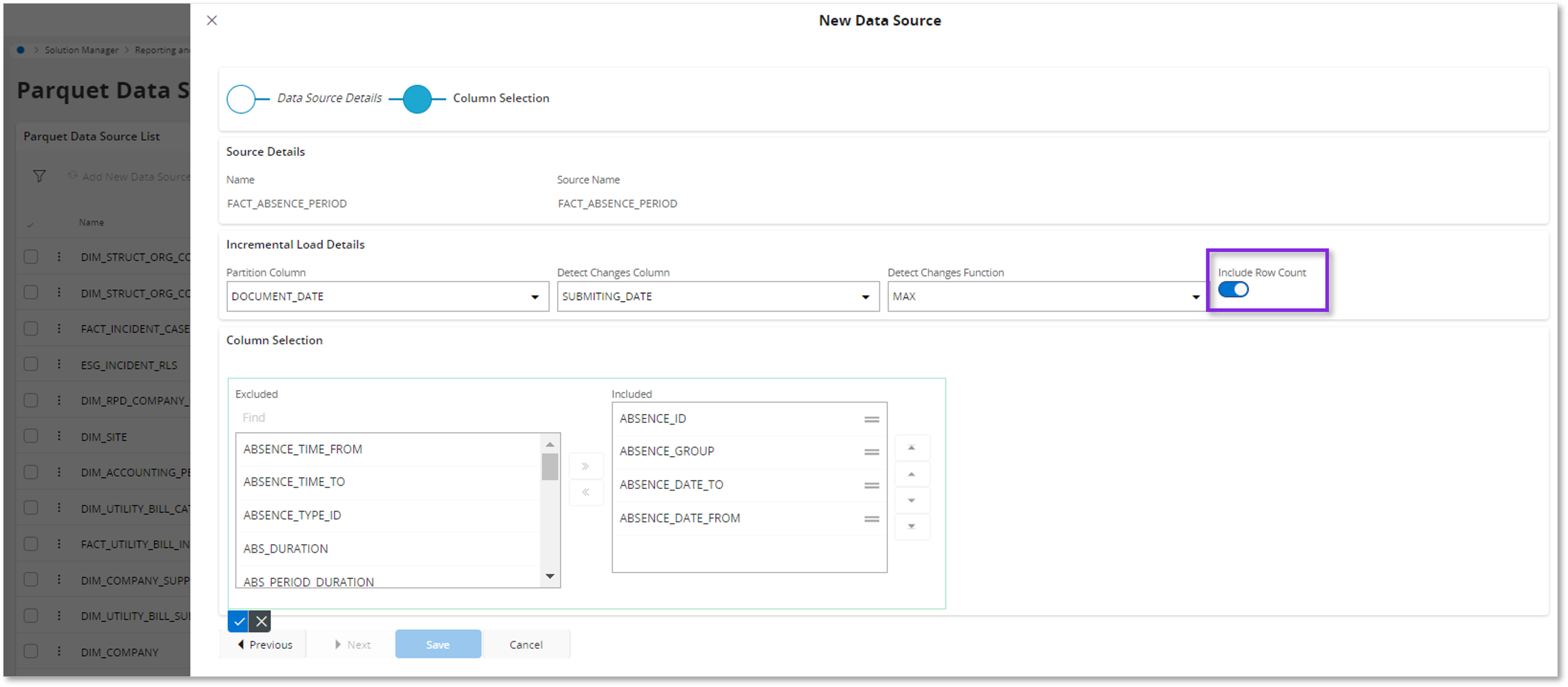Image resolution: width=1568 pixels, height=687 pixels.
Task: Select ABS_DURATION in Excluded list
Action: click(388, 549)
